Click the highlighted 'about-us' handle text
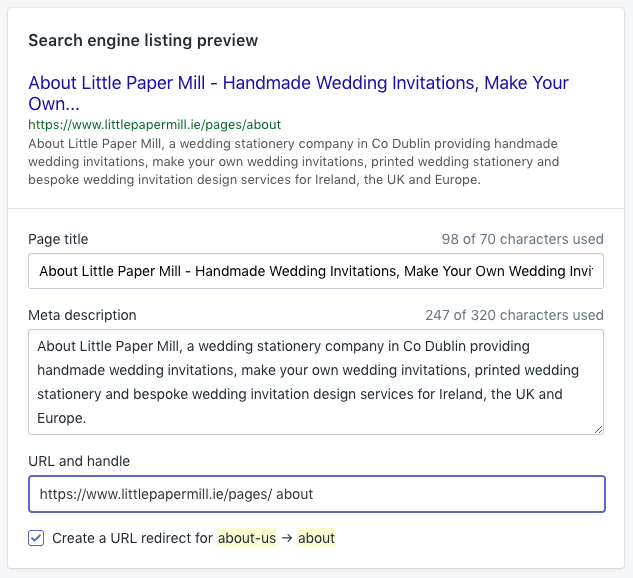The width and height of the screenshot is (633, 578). pos(247,538)
